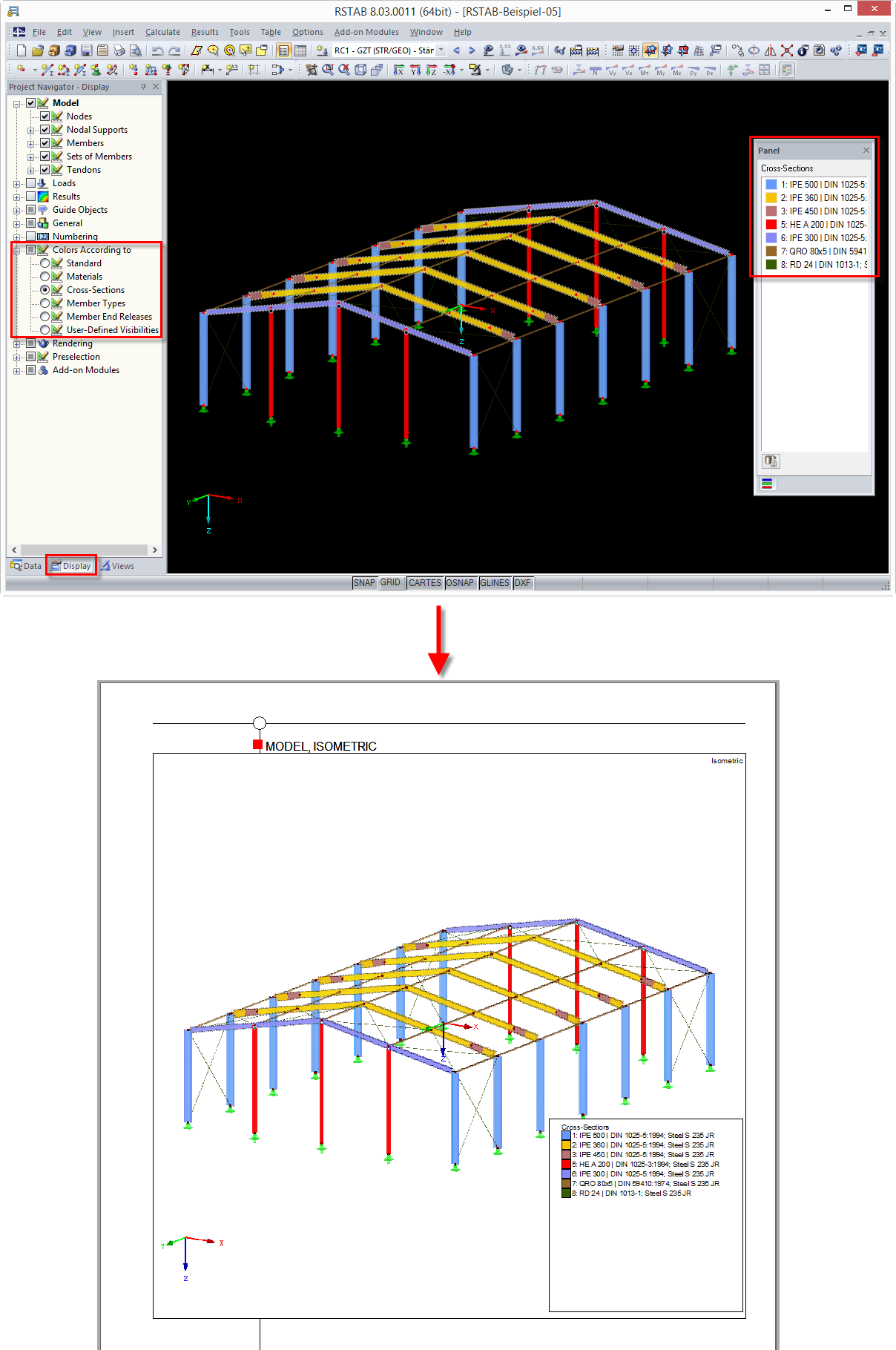Click the mirror tool icon

click(x=770, y=50)
